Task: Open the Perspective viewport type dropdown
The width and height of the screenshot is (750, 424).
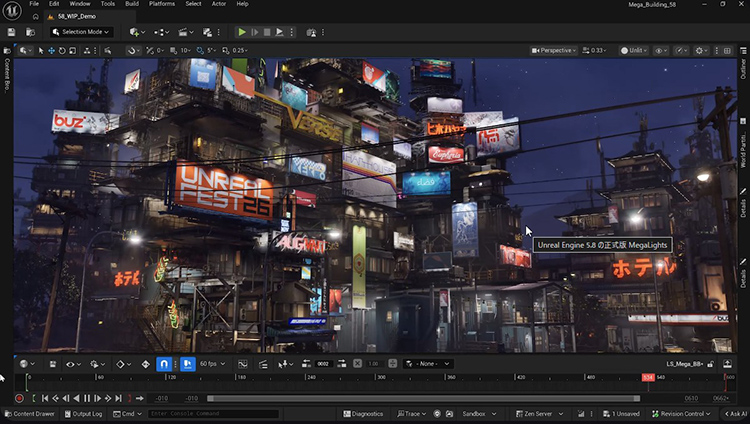Action: click(x=553, y=50)
